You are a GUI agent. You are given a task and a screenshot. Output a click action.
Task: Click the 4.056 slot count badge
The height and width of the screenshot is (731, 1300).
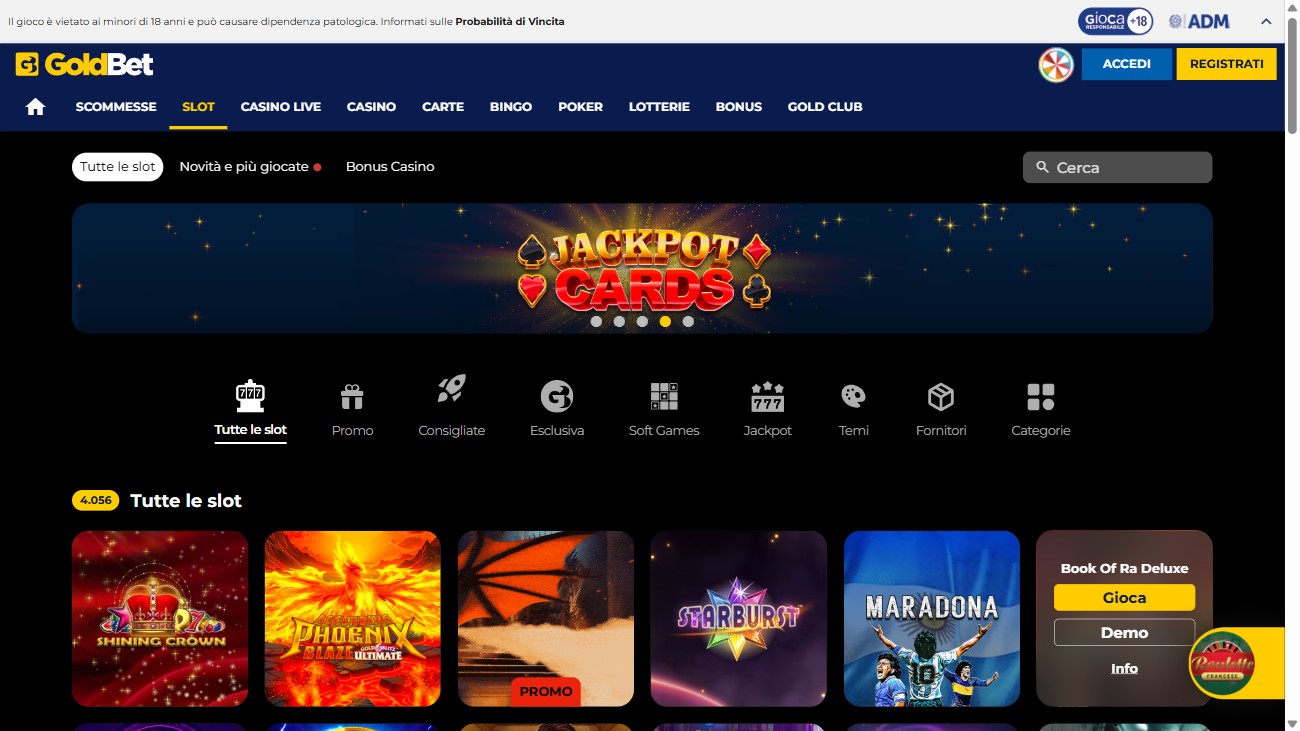[96, 501]
